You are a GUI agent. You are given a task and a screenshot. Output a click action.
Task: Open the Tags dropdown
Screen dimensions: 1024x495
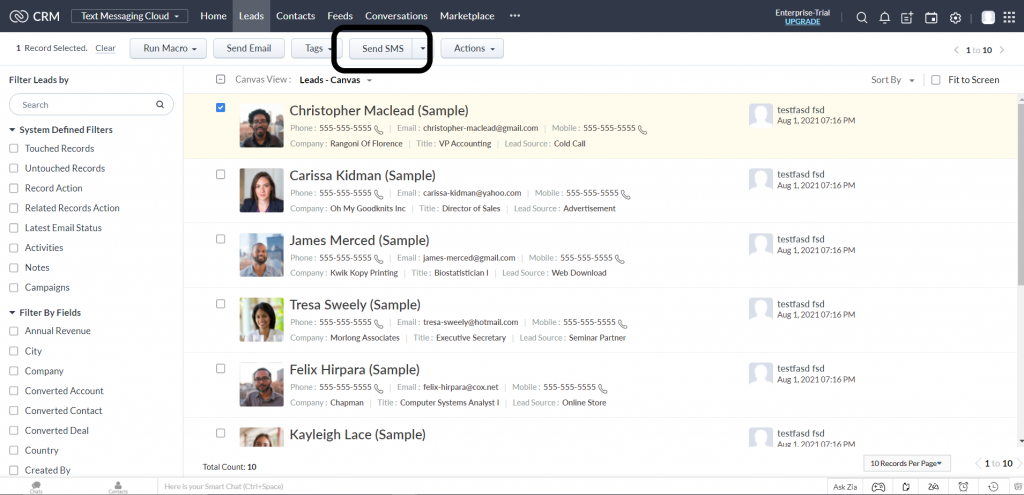(316, 48)
